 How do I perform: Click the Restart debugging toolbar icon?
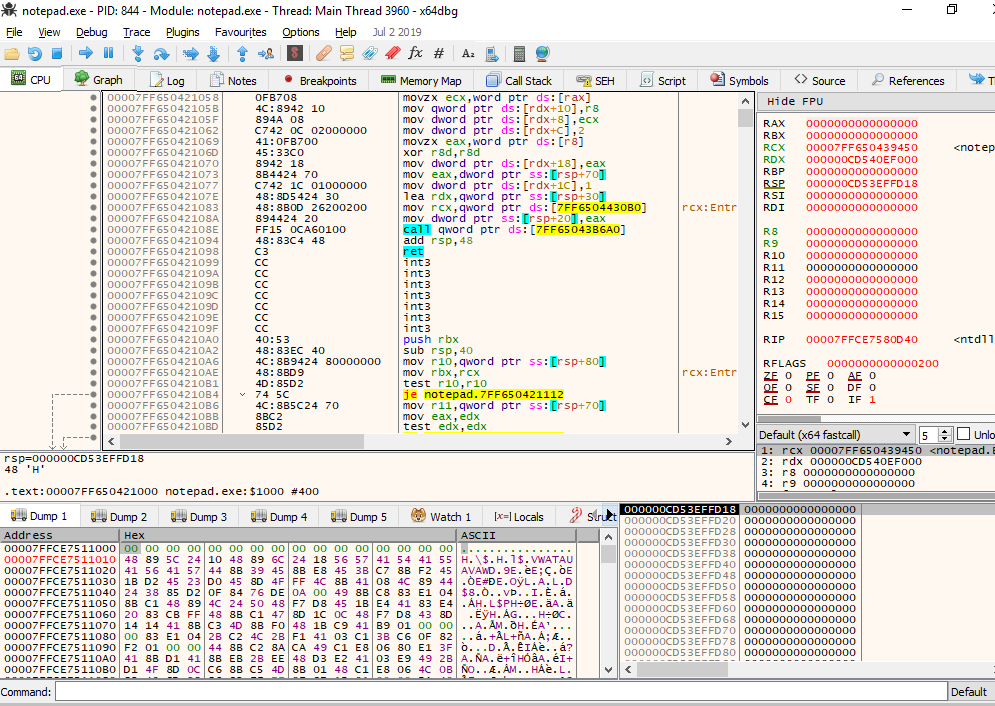click(35, 53)
